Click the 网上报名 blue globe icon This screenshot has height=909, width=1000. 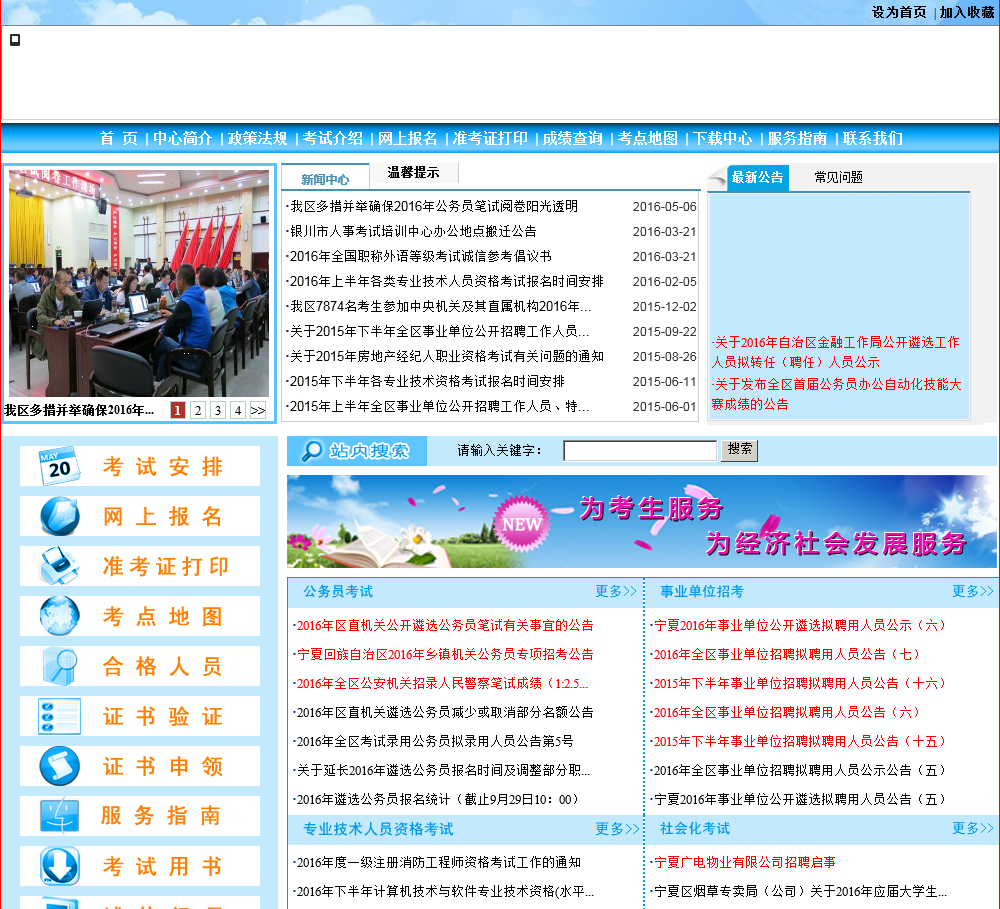tap(59, 516)
